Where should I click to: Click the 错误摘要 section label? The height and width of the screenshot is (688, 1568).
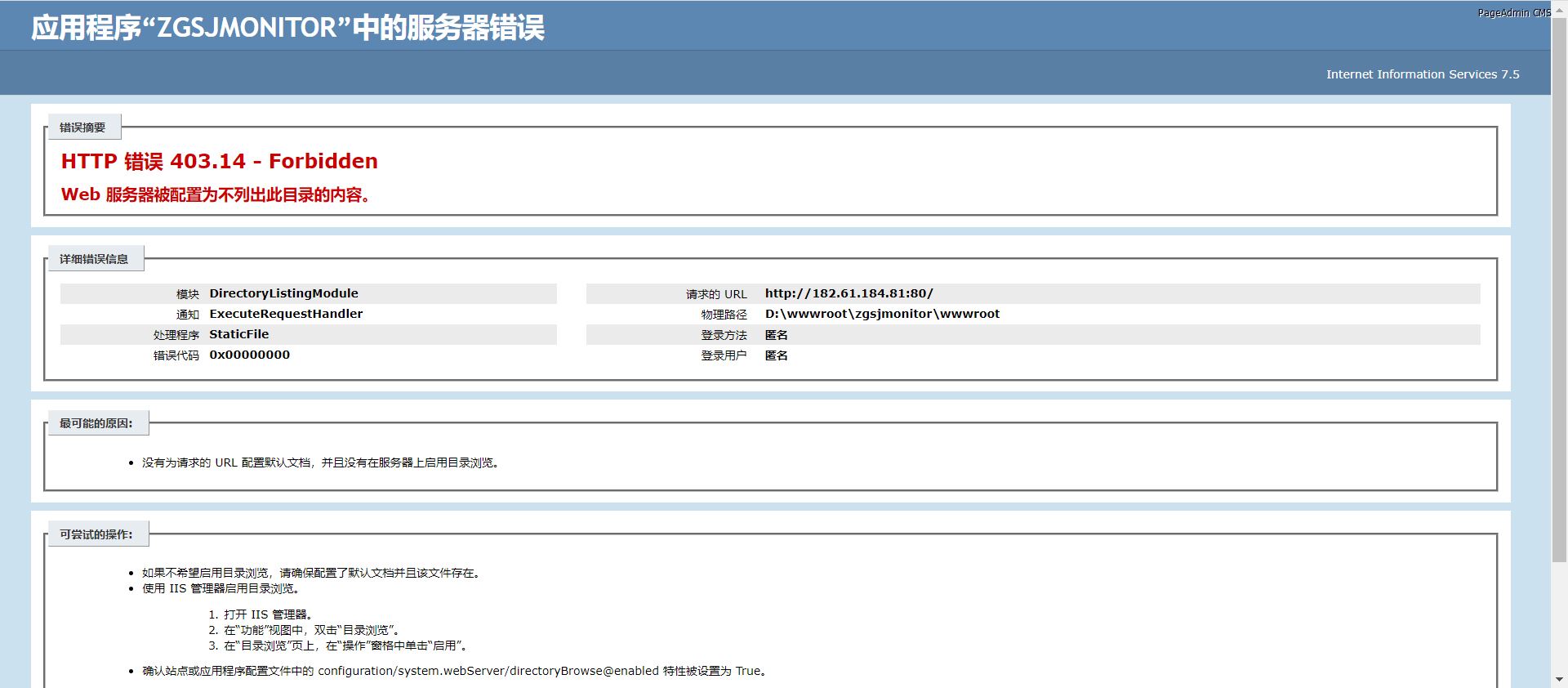tap(82, 127)
